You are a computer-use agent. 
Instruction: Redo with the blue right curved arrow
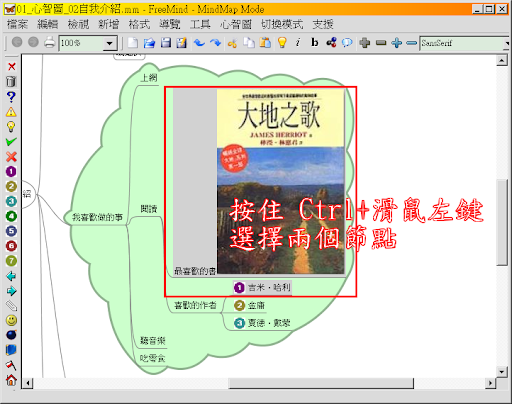point(215,43)
